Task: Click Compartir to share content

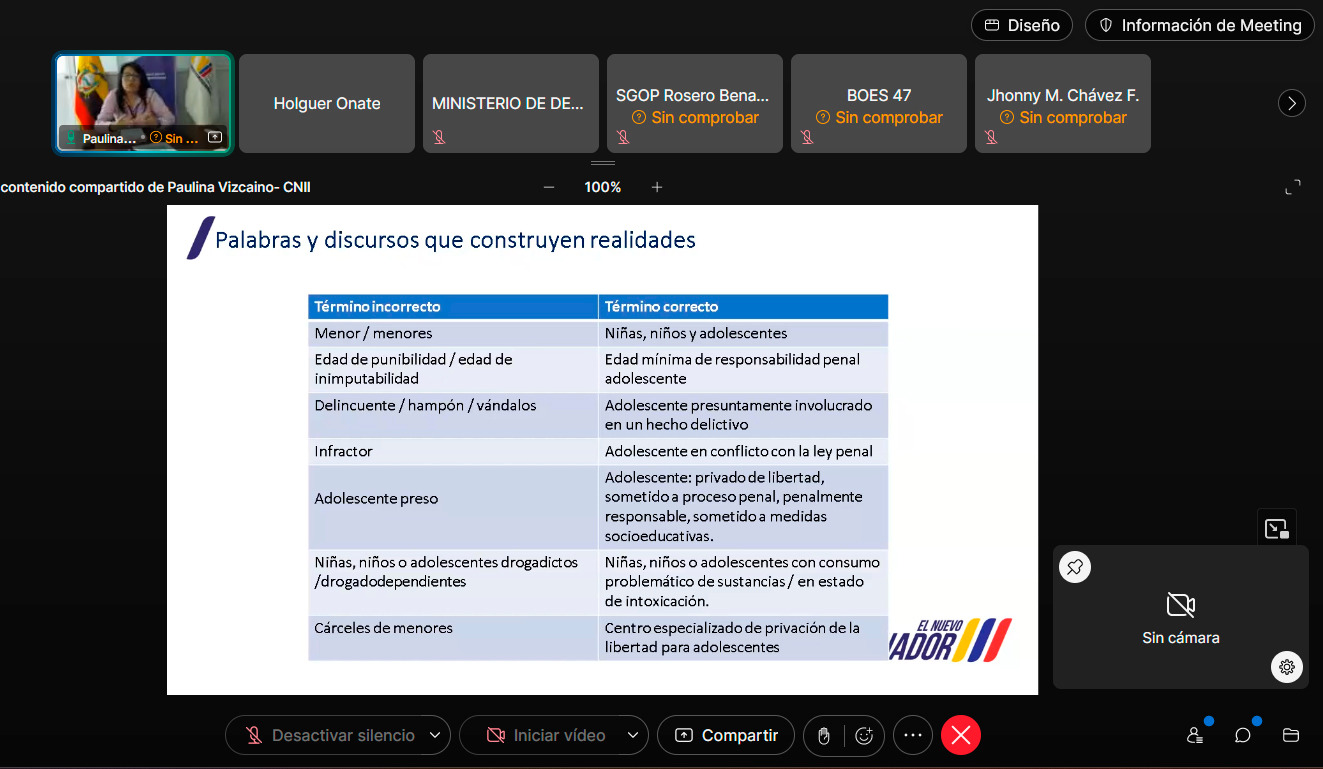Action: click(726, 735)
